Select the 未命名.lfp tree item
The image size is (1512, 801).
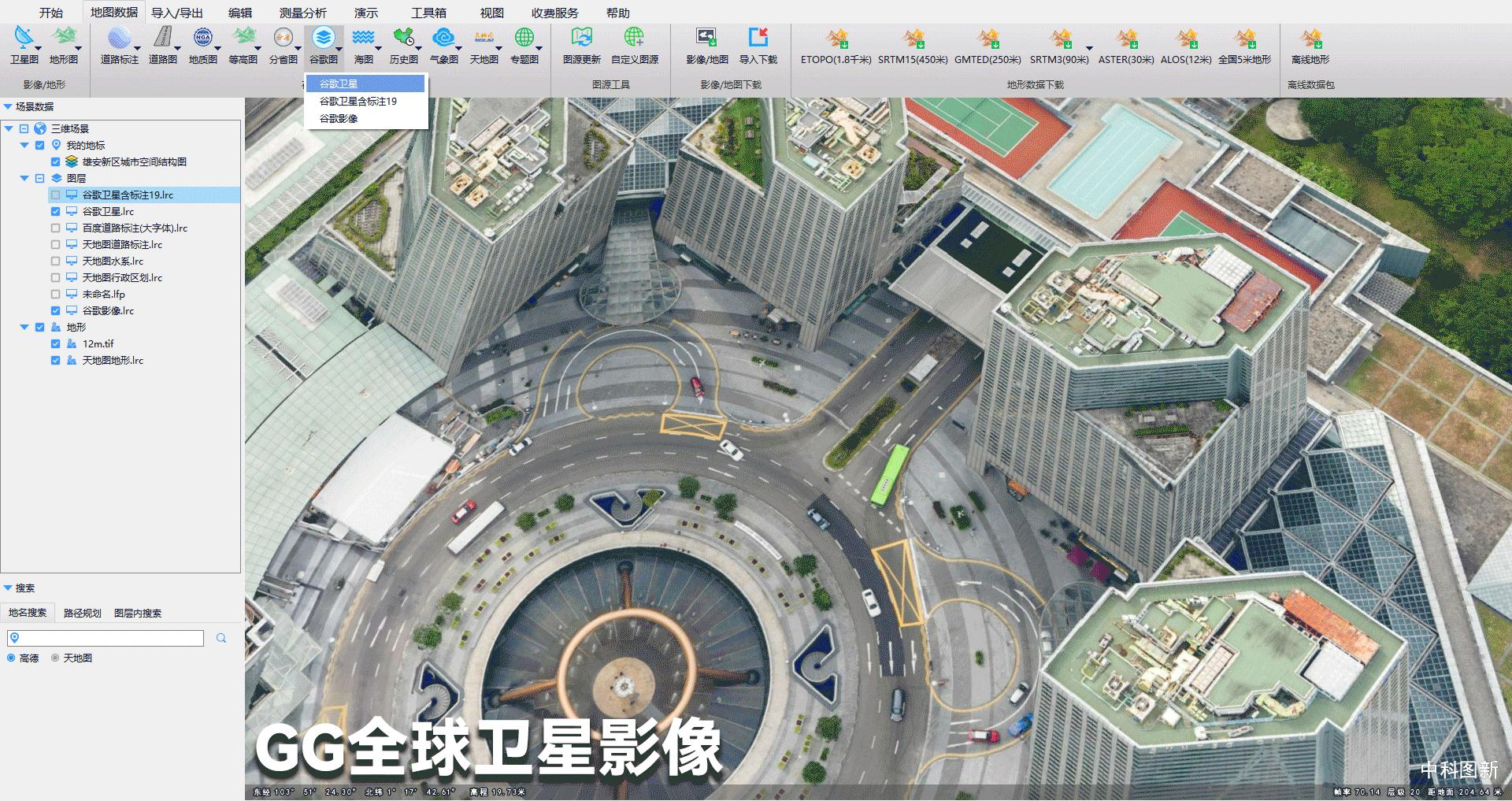coord(104,294)
